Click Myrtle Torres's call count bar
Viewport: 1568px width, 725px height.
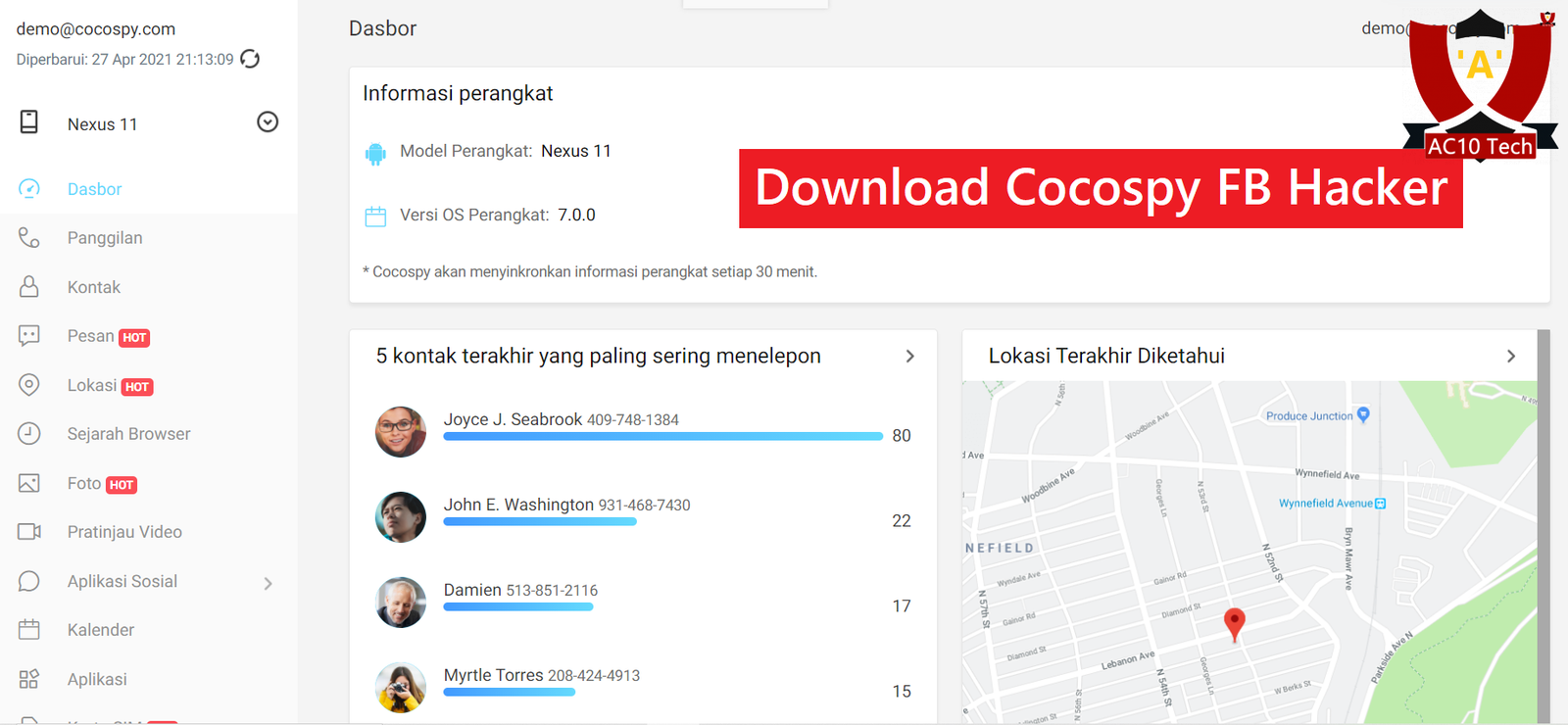click(x=510, y=692)
